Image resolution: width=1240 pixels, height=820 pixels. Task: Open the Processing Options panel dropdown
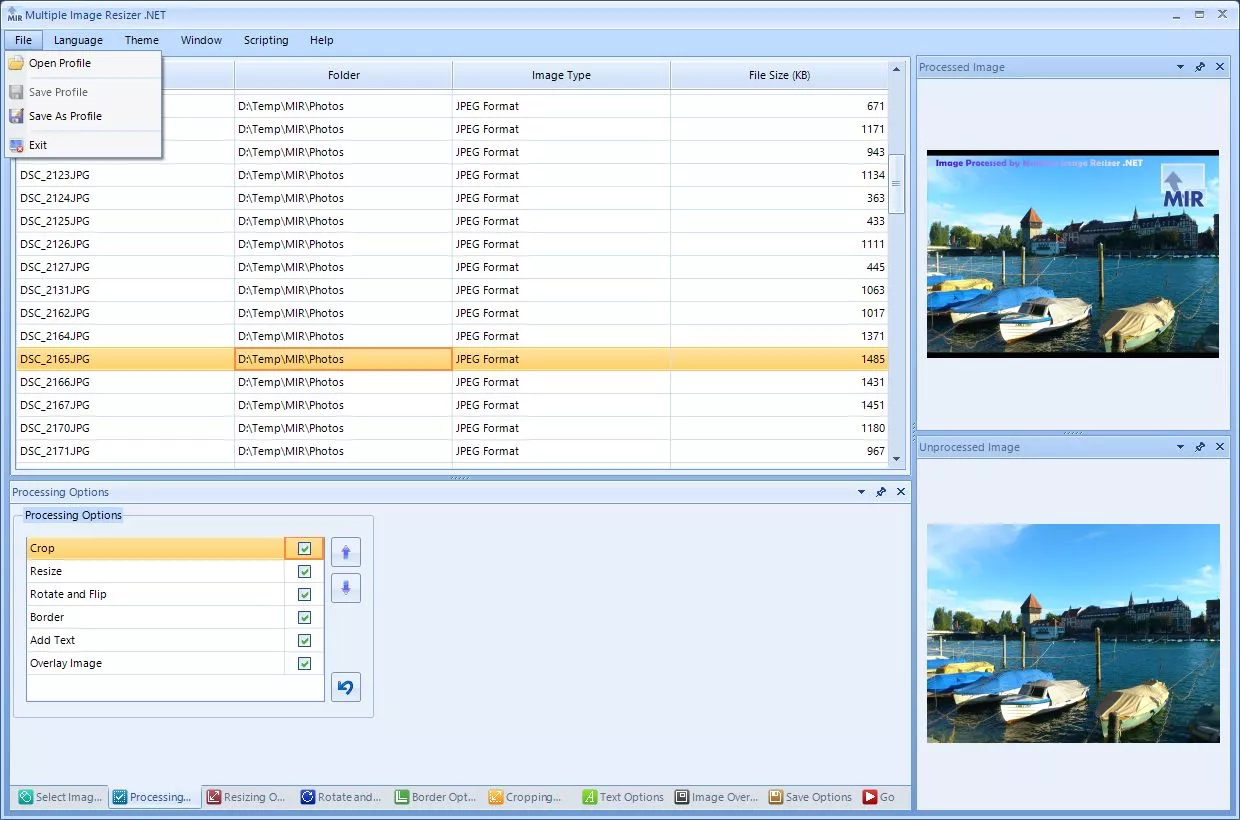click(860, 492)
